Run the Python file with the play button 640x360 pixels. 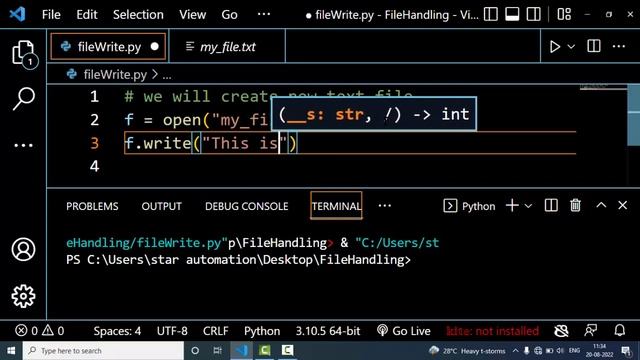click(x=554, y=47)
